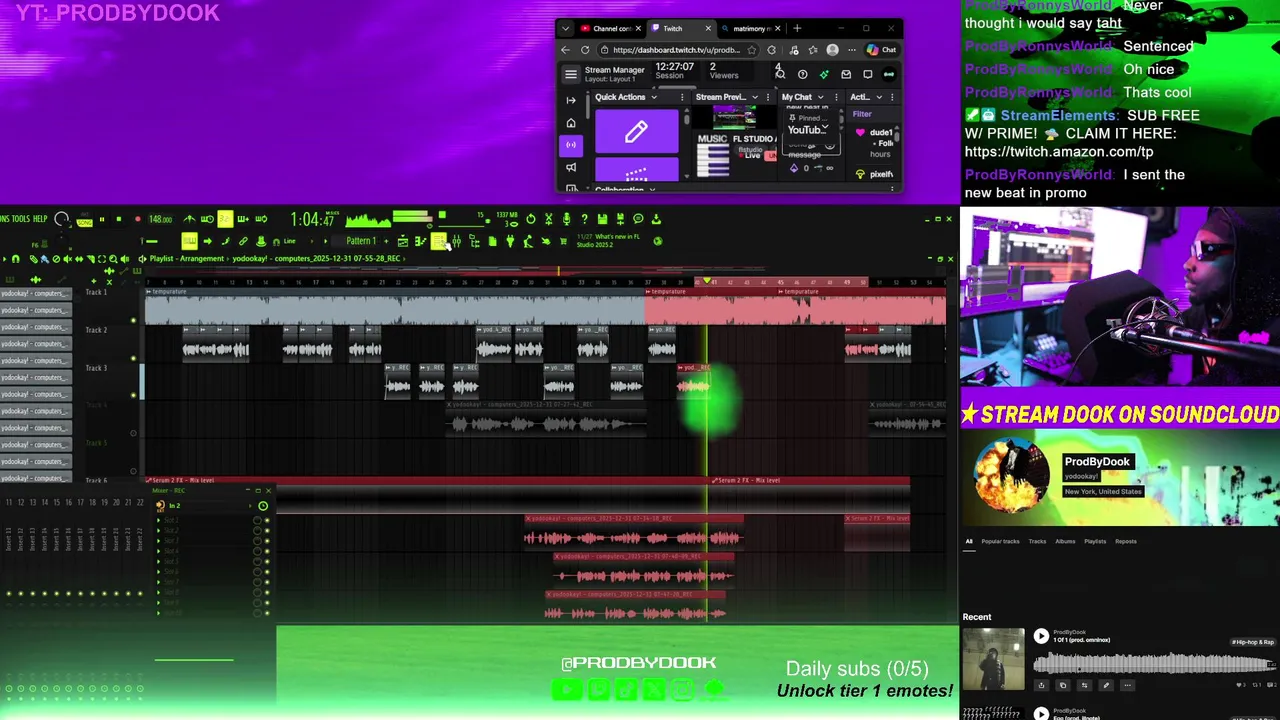The height and width of the screenshot is (720, 1280).
Task: Expand Activity Feed panel dropdown
Action: point(878,97)
